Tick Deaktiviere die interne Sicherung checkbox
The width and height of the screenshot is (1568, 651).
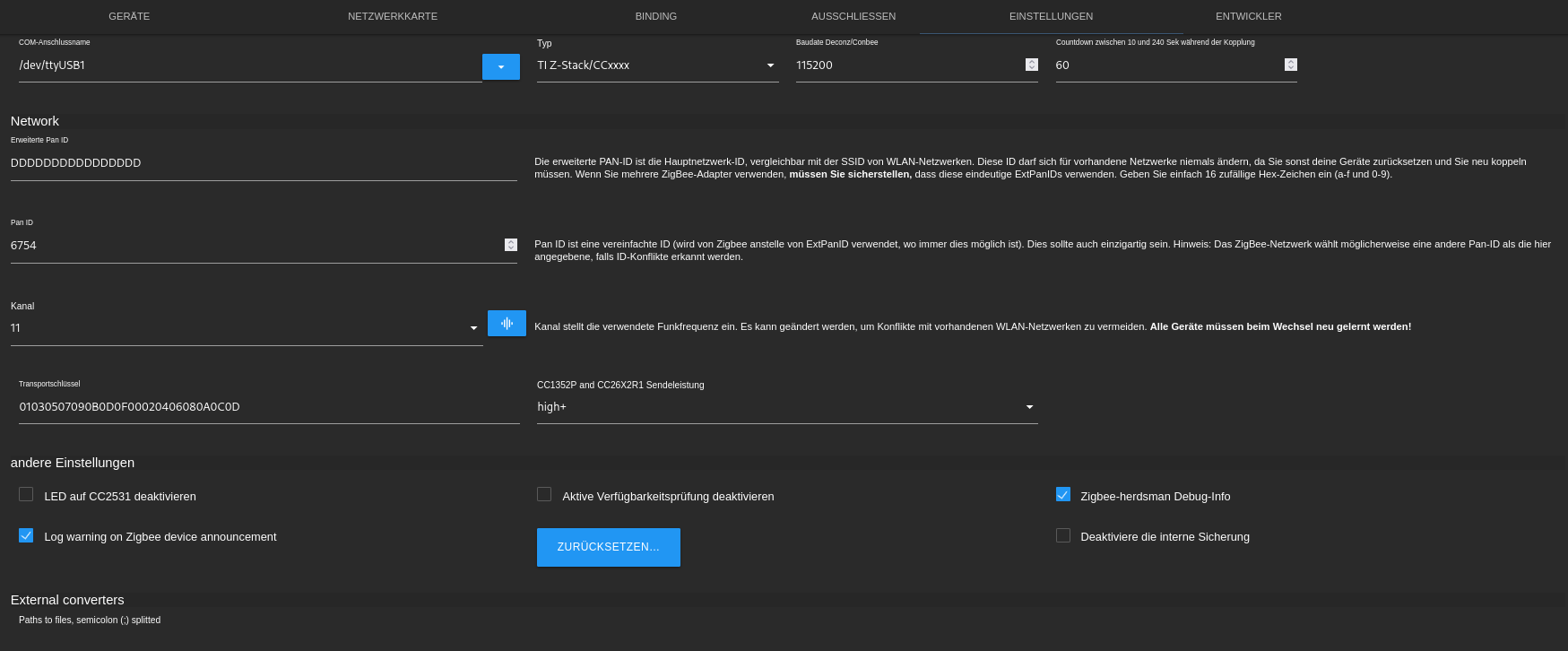(x=1063, y=535)
